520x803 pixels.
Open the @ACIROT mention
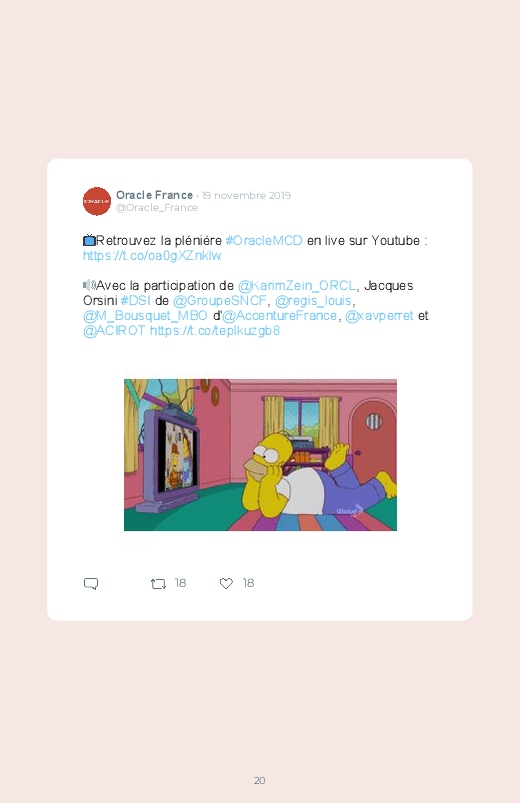(x=114, y=331)
